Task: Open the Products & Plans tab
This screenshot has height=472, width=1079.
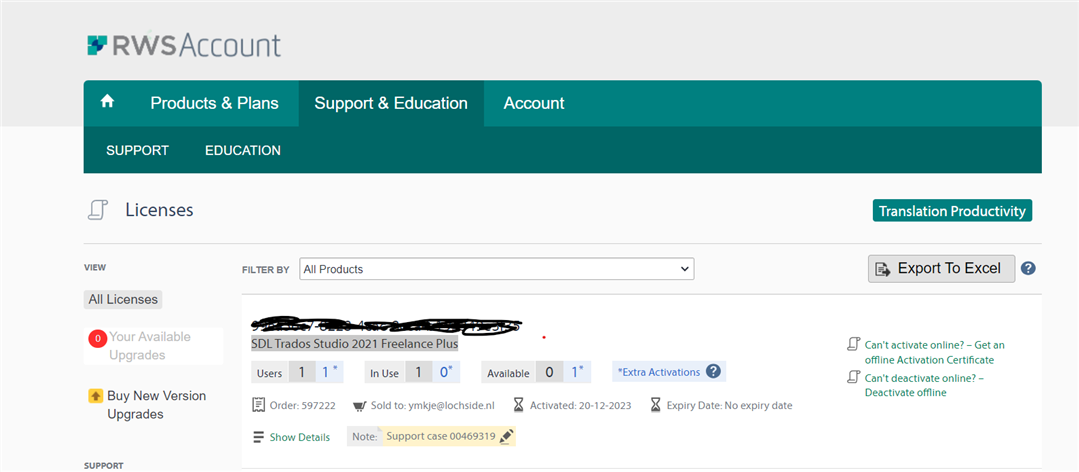Action: (215, 103)
